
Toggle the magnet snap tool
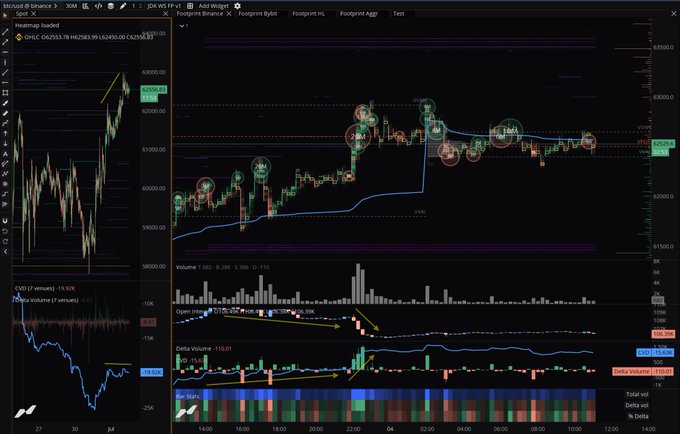click(5, 221)
